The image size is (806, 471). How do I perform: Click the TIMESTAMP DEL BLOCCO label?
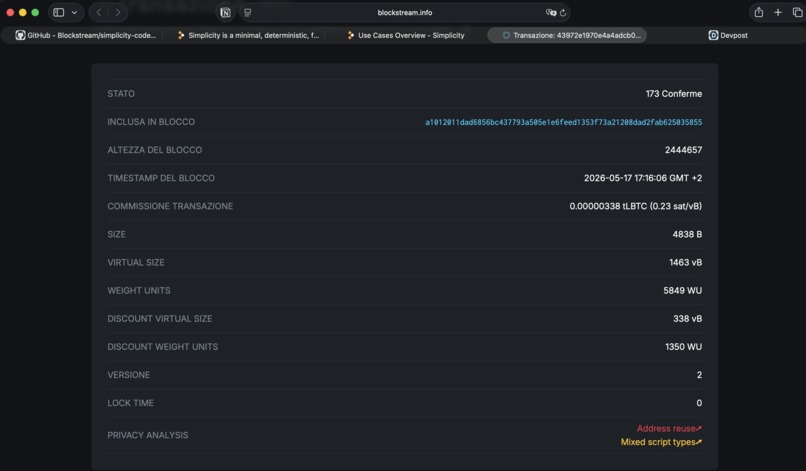pos(161,178)
